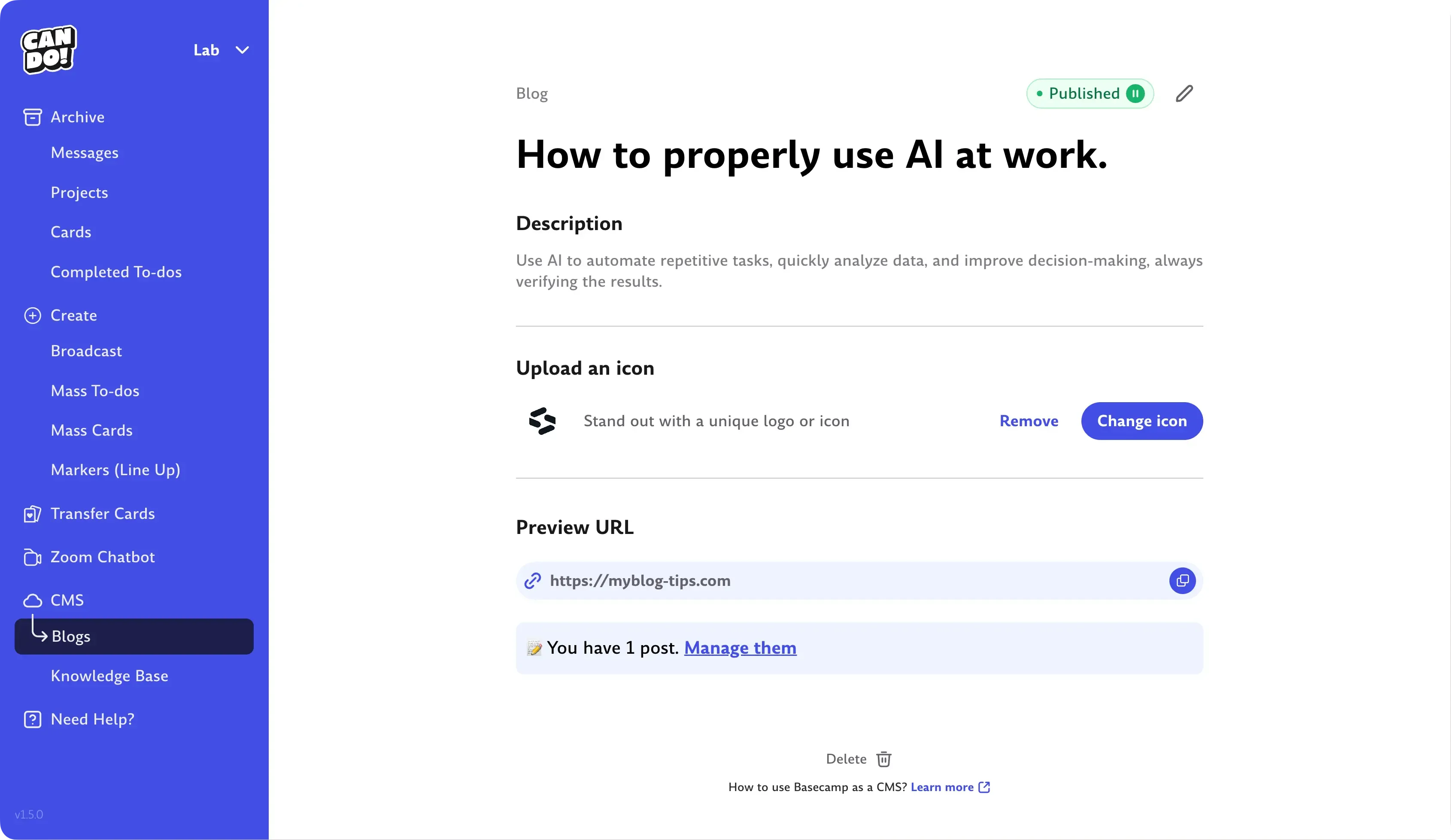Click the Archive icon in the sidebar
Screen dimensions: 1451x840
(32, 117)
